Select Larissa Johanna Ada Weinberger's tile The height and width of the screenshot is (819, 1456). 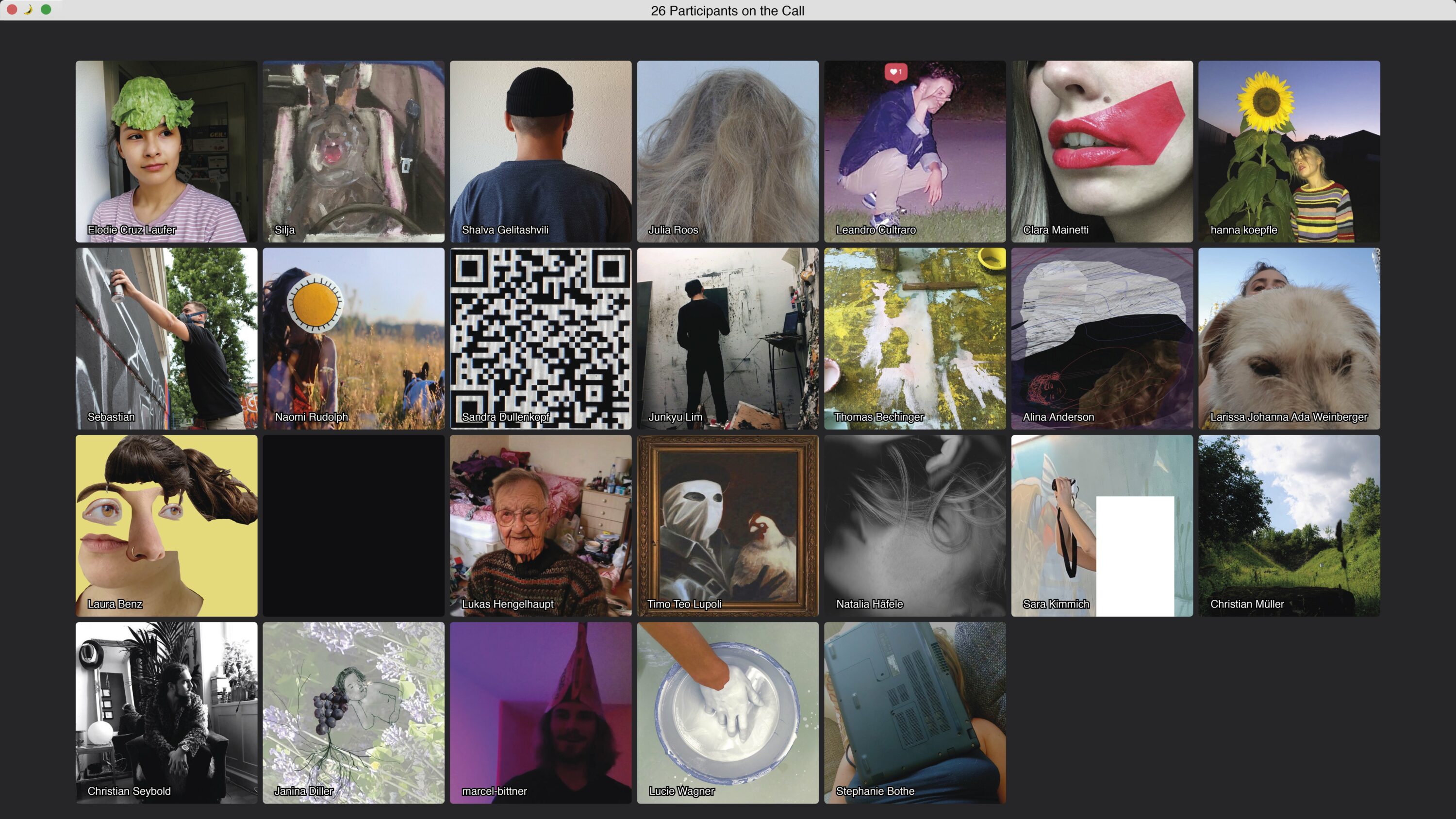click(x=1289, y=339)
